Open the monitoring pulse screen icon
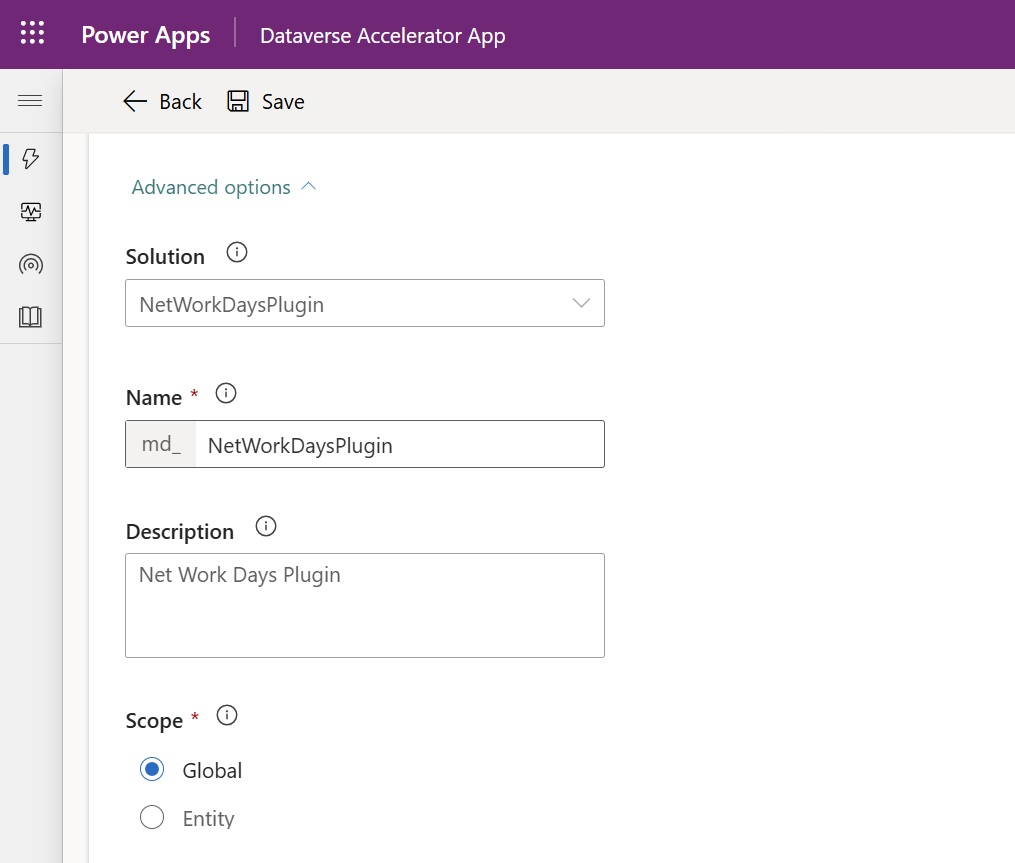Image resolution: width=1015 pixels, height=863 pixels. click(x=30, y=212)
